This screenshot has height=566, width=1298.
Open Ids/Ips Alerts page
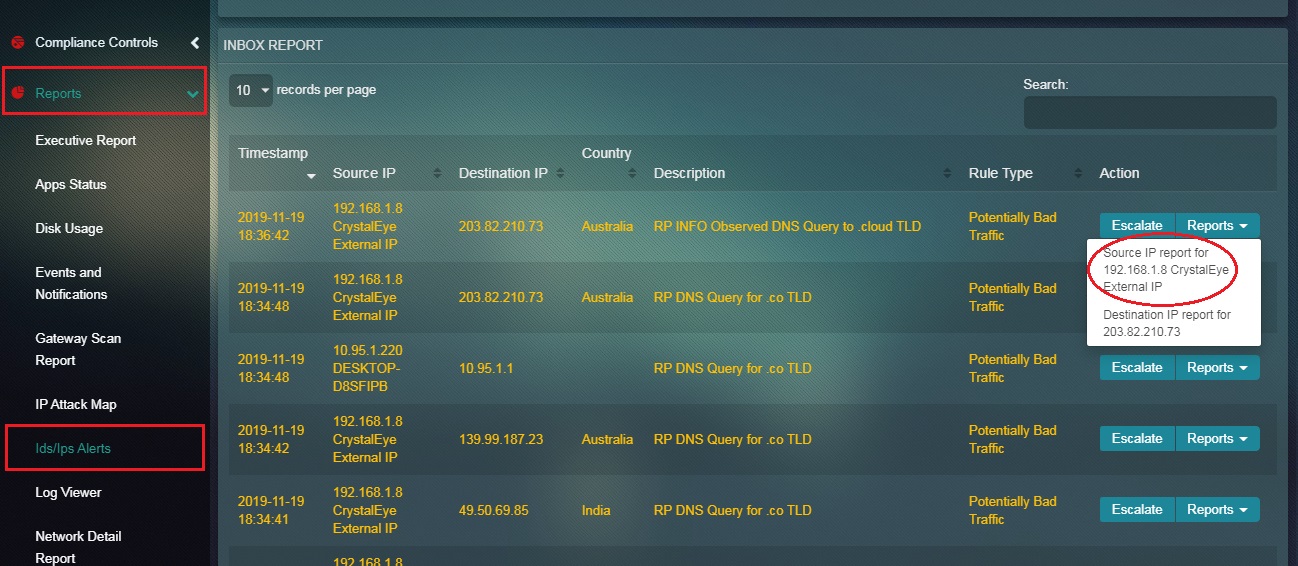(73, 449)
